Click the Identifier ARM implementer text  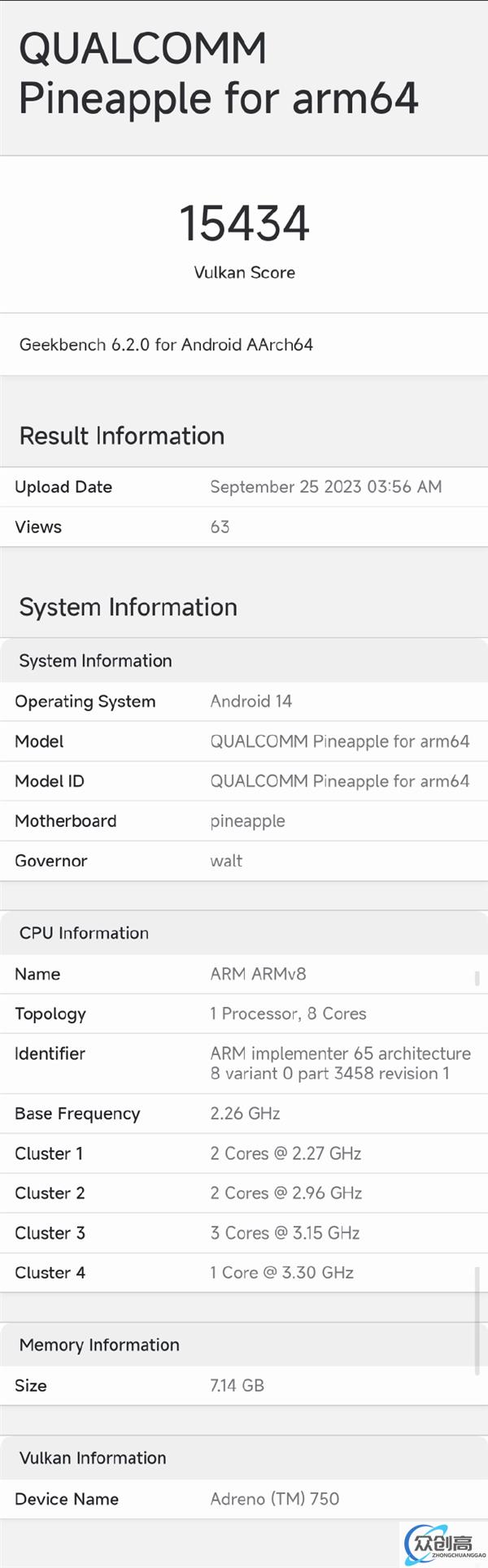pos(340,1063)
